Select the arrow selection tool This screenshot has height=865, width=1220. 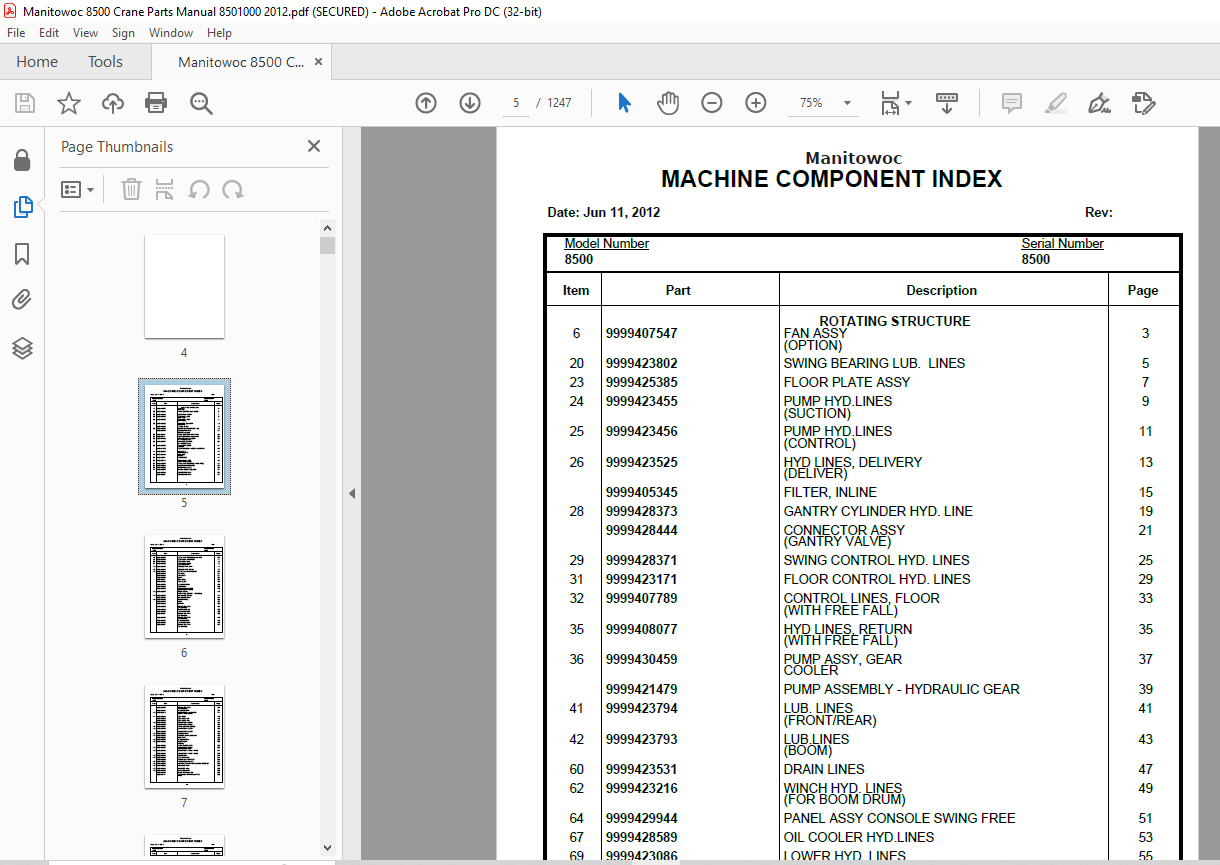tap(625, 103)
